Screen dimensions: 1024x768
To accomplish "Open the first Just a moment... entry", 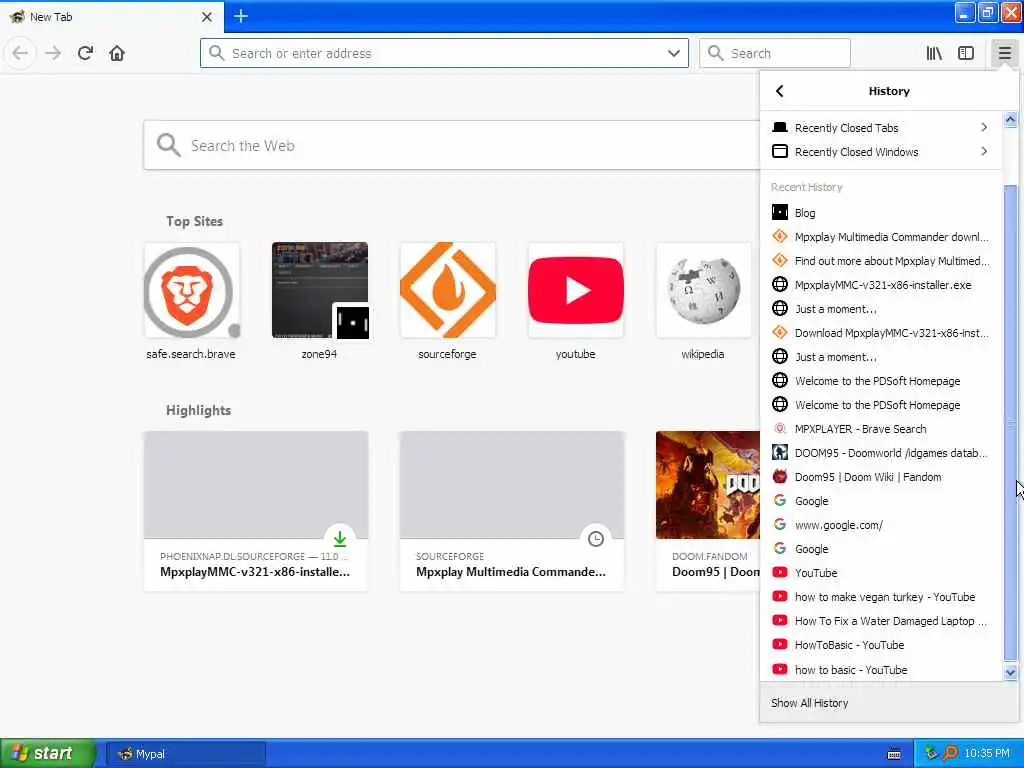I will [x=880, y=309].
